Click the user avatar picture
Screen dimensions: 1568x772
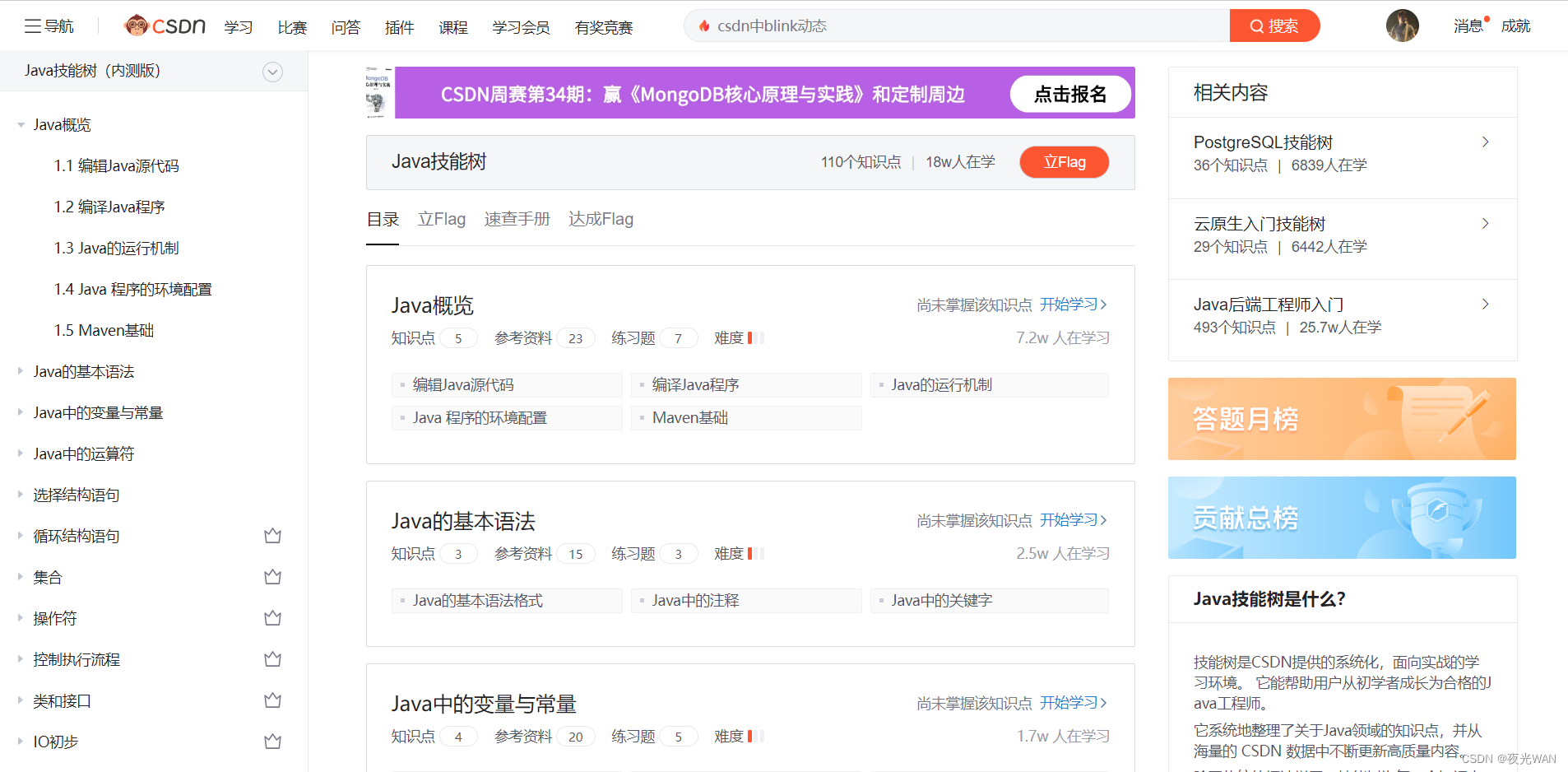(1402, 26)
